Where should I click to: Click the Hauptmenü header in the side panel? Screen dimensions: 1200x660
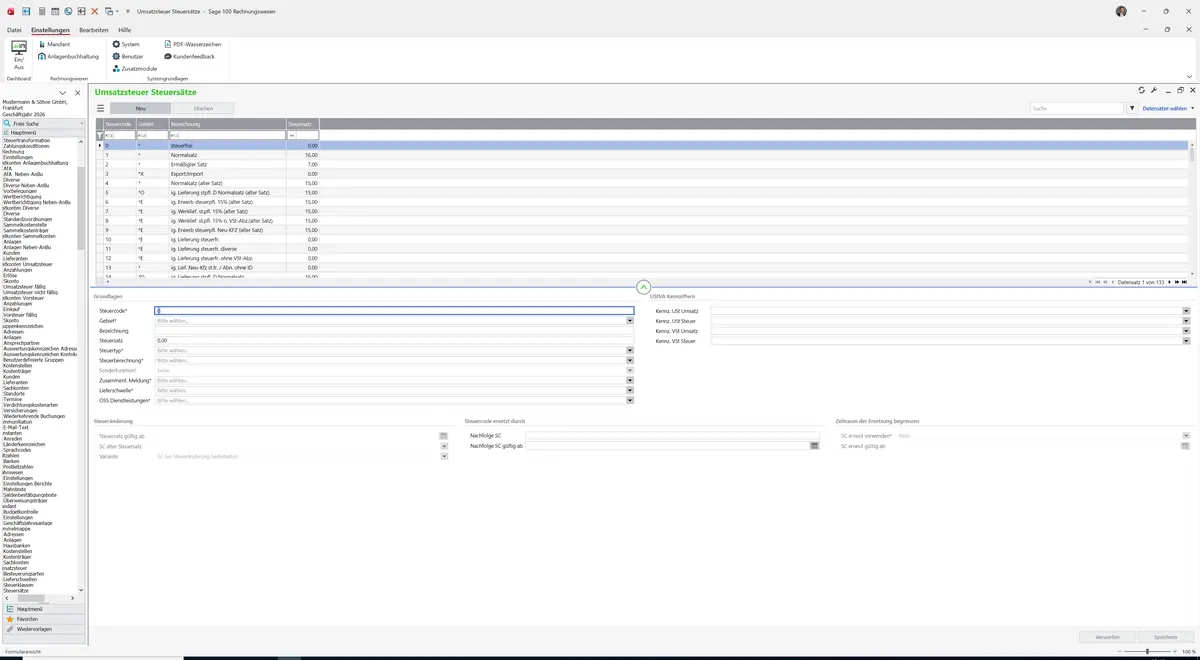pos(44,132)
